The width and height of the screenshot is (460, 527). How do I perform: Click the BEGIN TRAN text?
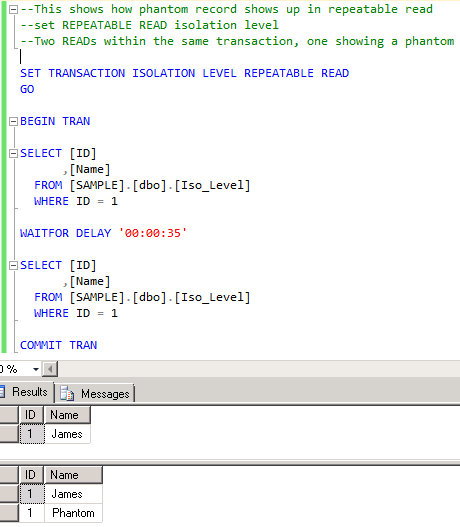point(55,121)
